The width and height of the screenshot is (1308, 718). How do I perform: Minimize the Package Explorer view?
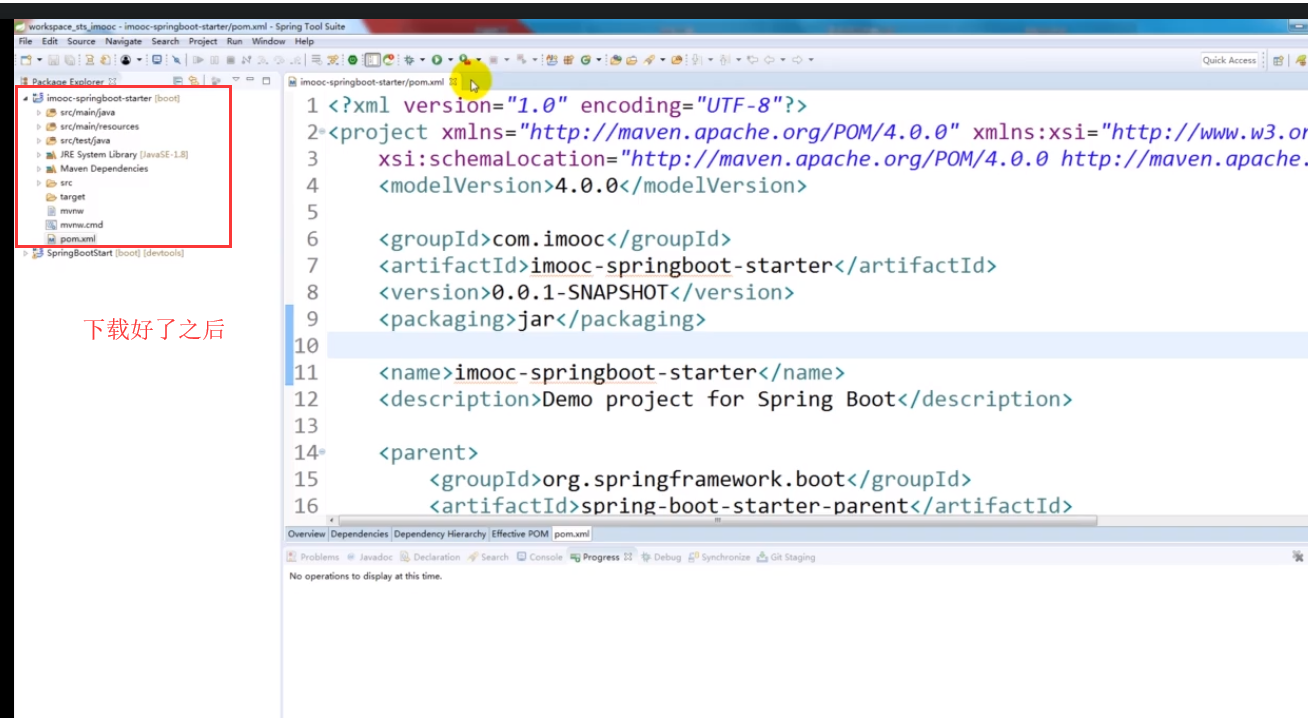point(250,80)
